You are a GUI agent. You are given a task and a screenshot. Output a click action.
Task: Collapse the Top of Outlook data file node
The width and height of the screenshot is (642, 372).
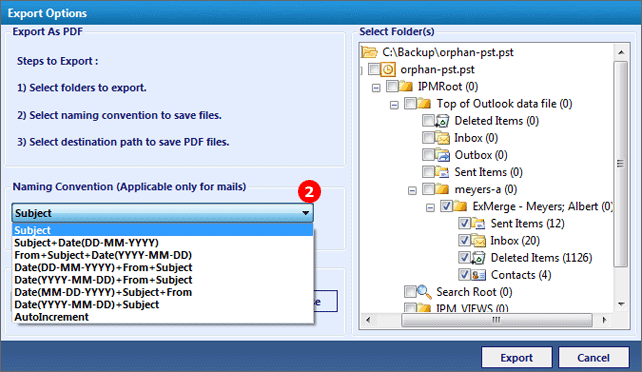point(394,105)
